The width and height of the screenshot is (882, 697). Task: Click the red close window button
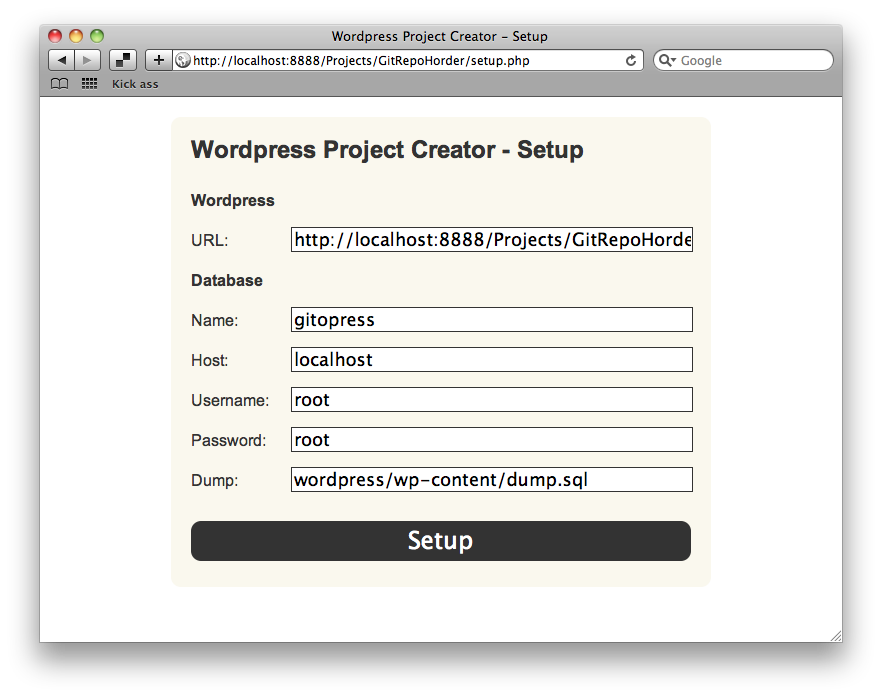55,36
